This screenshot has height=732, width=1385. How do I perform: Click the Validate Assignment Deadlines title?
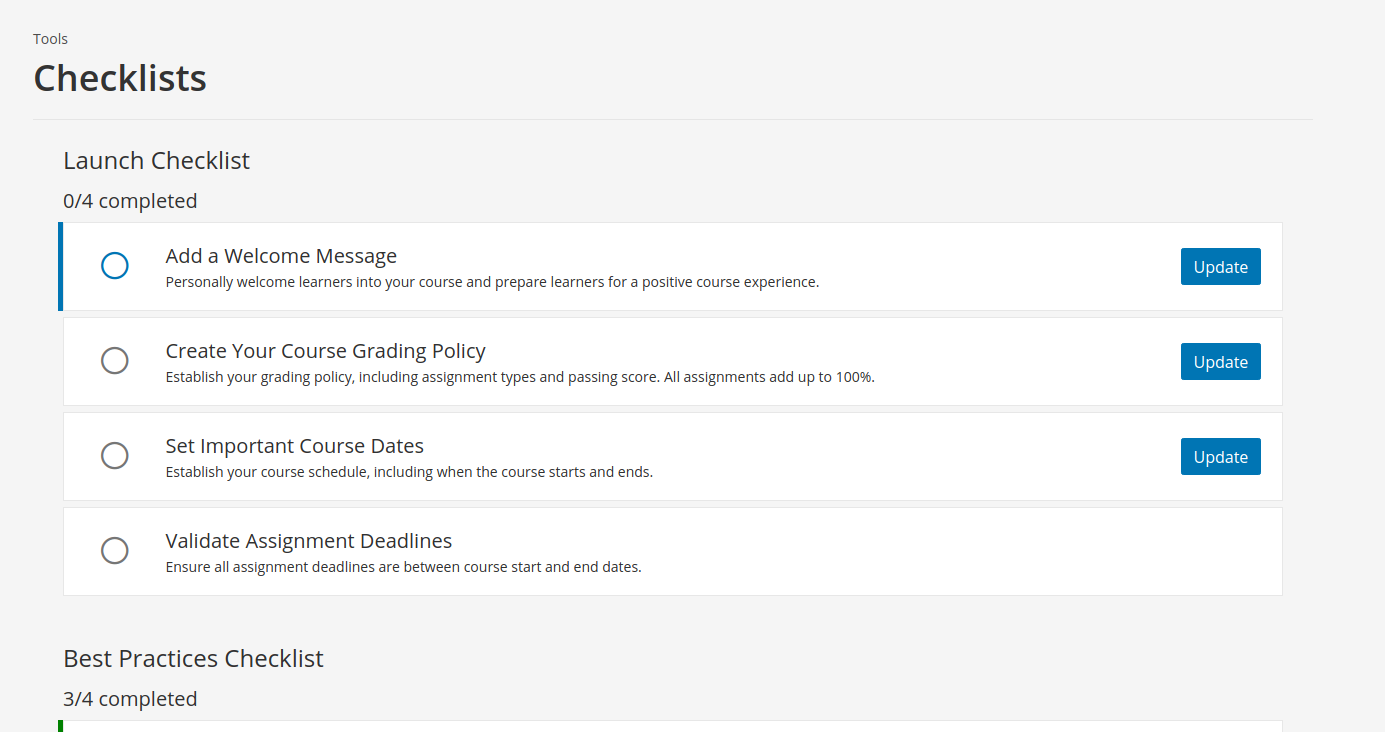pyautogui.click(x=308, y=541)
